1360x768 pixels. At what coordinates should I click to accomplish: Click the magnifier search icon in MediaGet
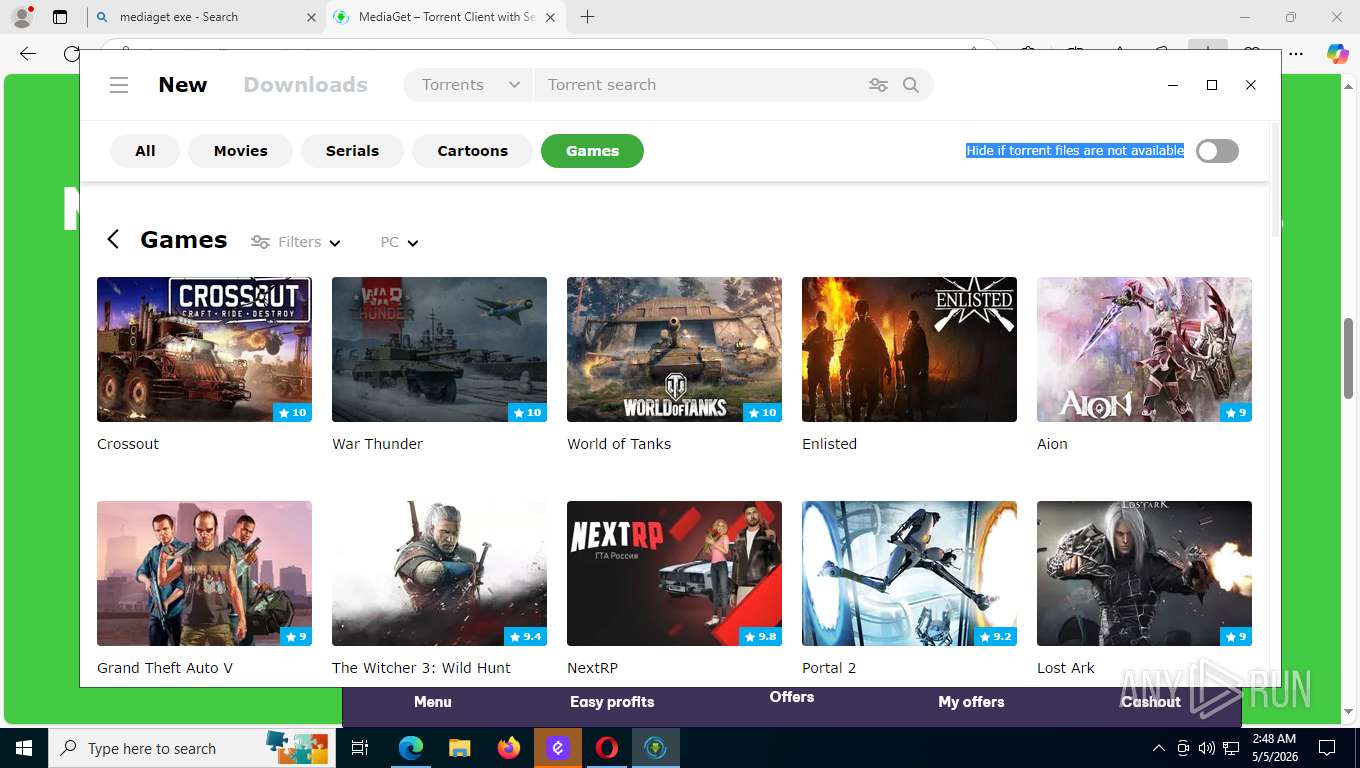click(x=911, y=85)
